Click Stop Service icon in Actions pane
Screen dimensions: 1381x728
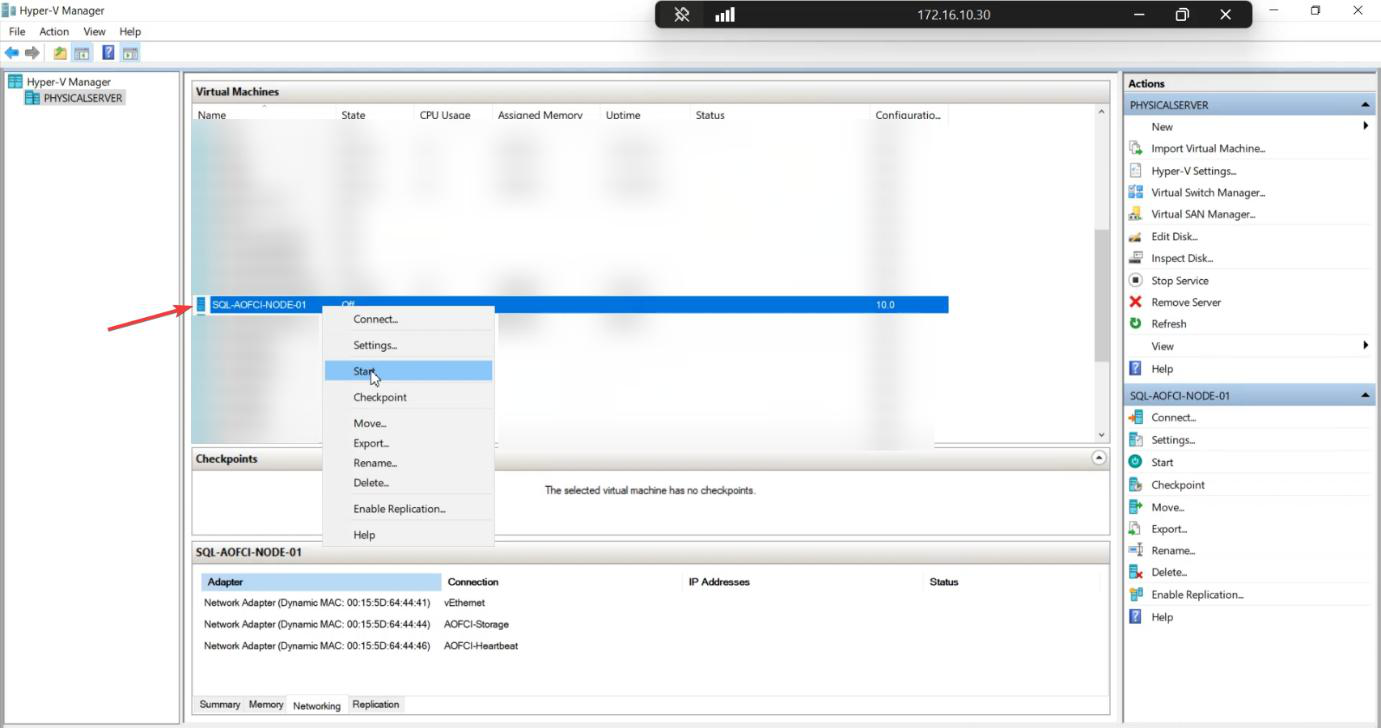pos(1135,280)
